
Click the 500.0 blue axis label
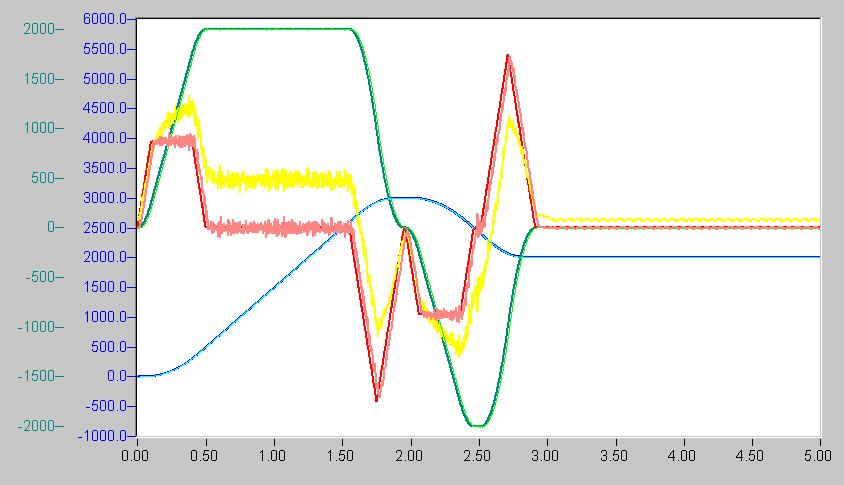[x=109, y=347]
